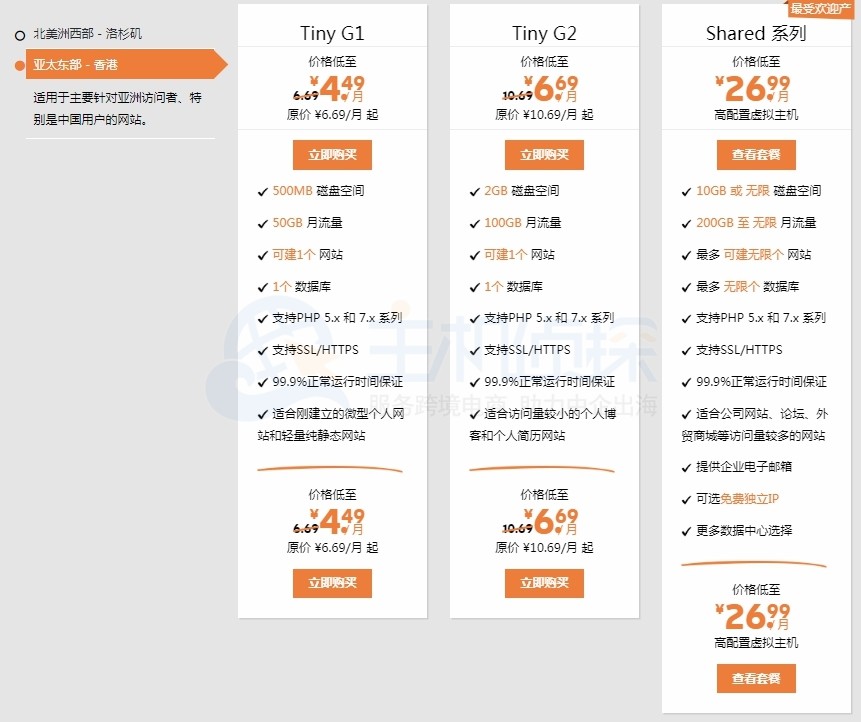Click the checkmark beside 10GB 或 无限 磁盘空间

[x=684, y=192]
